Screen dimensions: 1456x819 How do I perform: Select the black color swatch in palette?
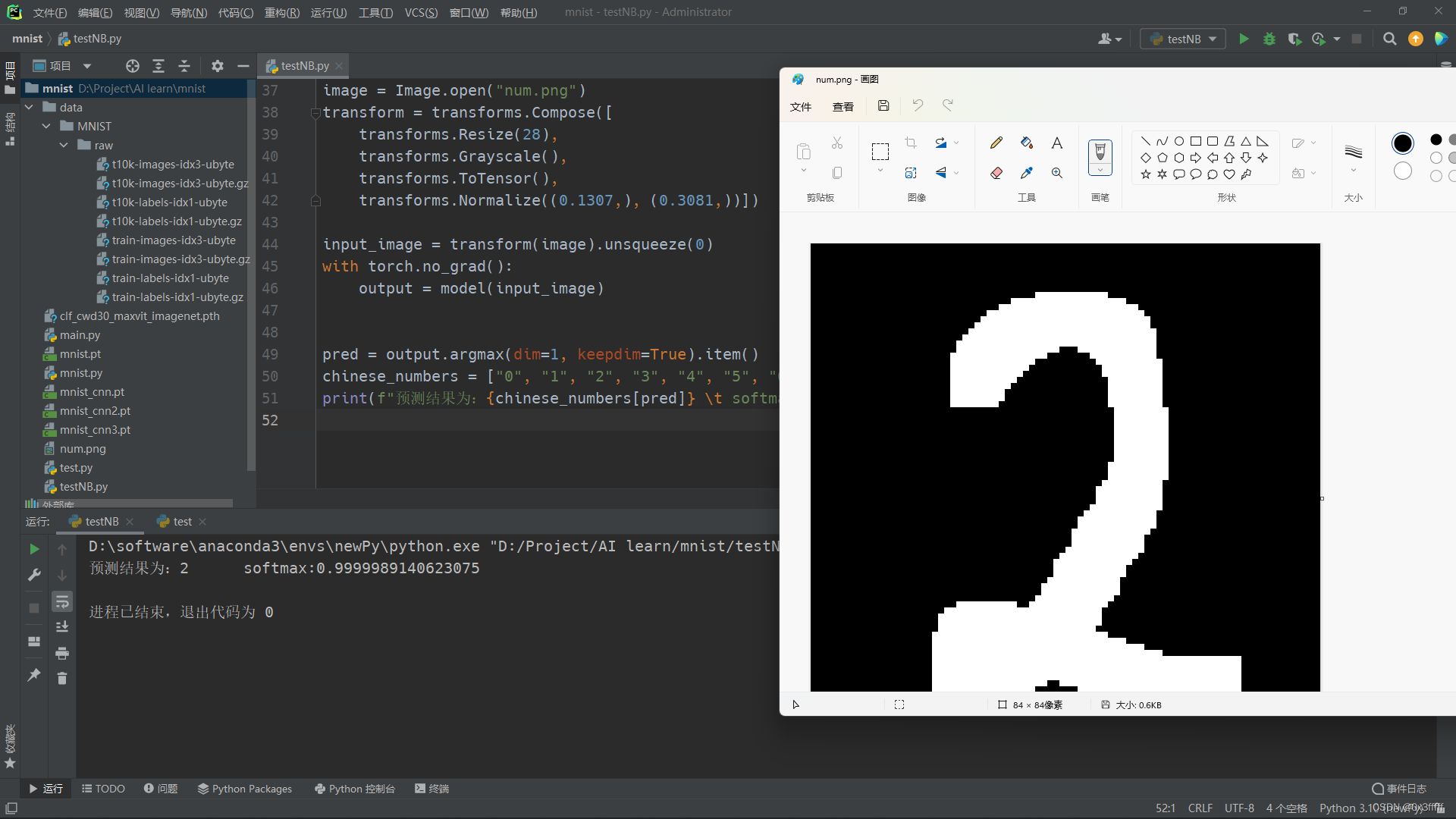click(x=1436, y=140)
